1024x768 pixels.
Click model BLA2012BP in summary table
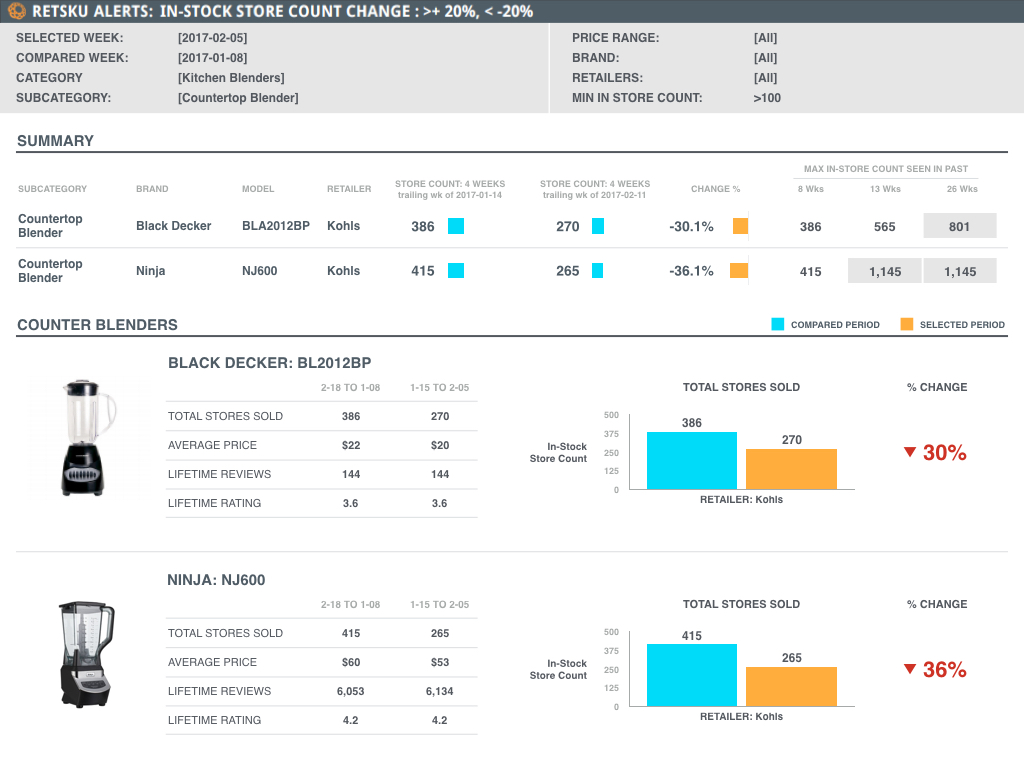[x=276, y=226]
